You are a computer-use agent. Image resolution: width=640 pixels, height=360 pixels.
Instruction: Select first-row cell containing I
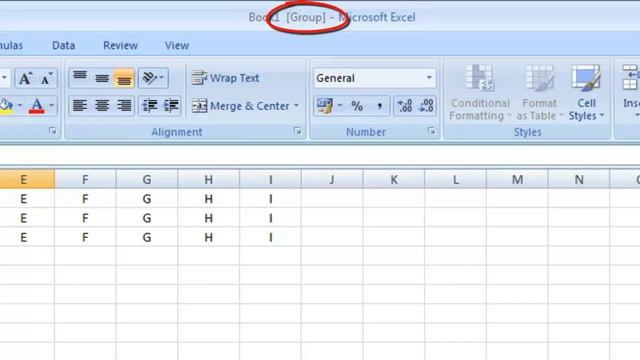[270, 199]
